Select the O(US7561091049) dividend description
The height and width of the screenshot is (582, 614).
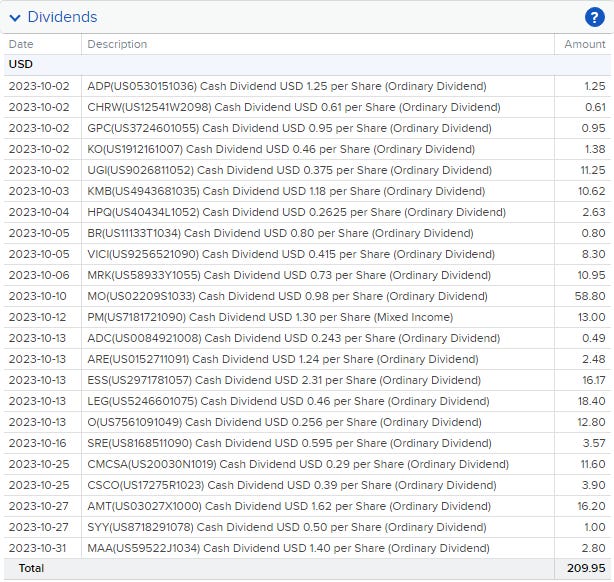tap(284, 422)
